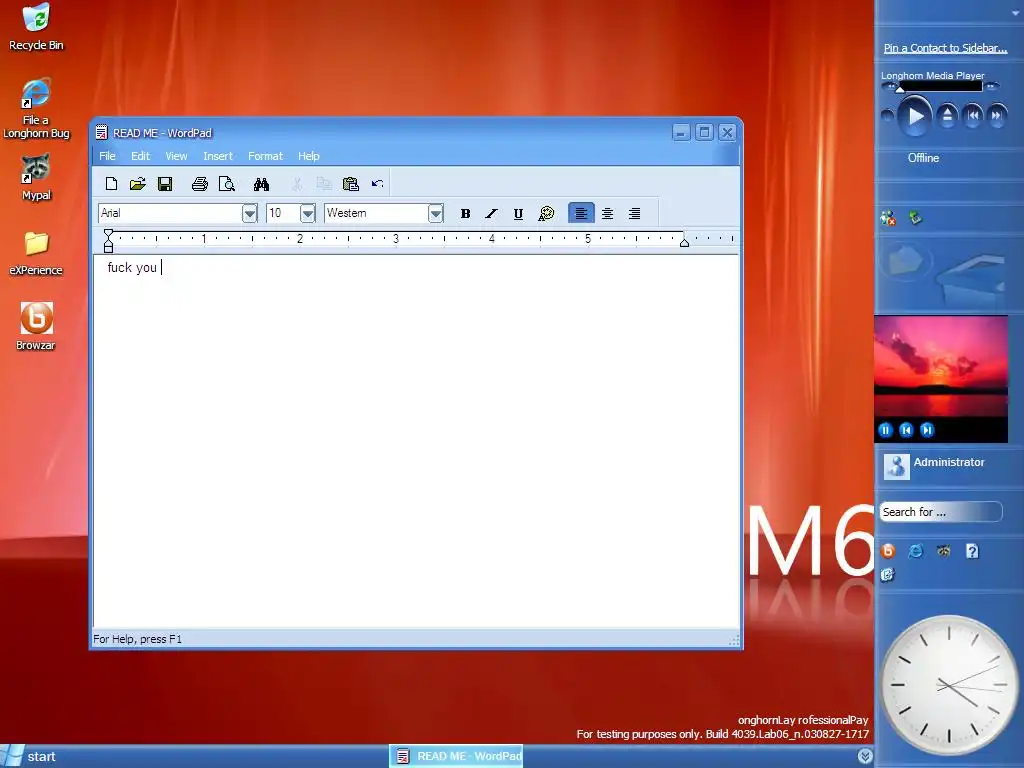1024x768 pixels.
Task: Pause the sidebar slideshow
Action: pyautogui.click(x=886, y=430)
